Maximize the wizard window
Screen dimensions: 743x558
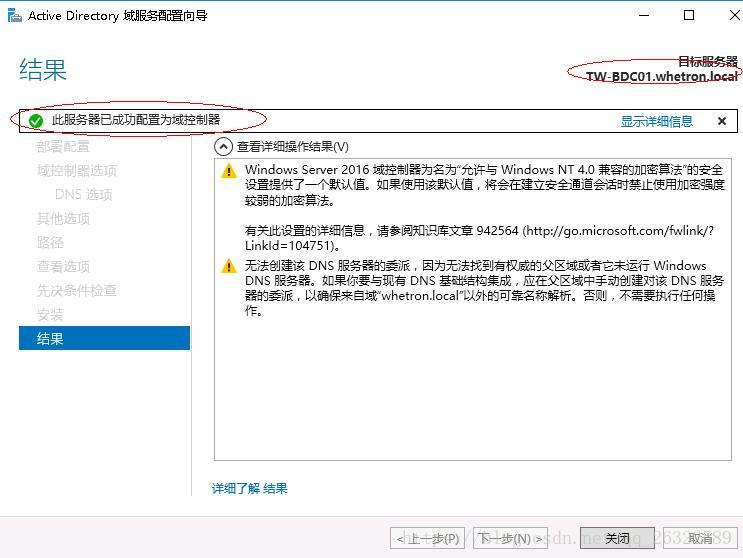click(x=689, y=15)
